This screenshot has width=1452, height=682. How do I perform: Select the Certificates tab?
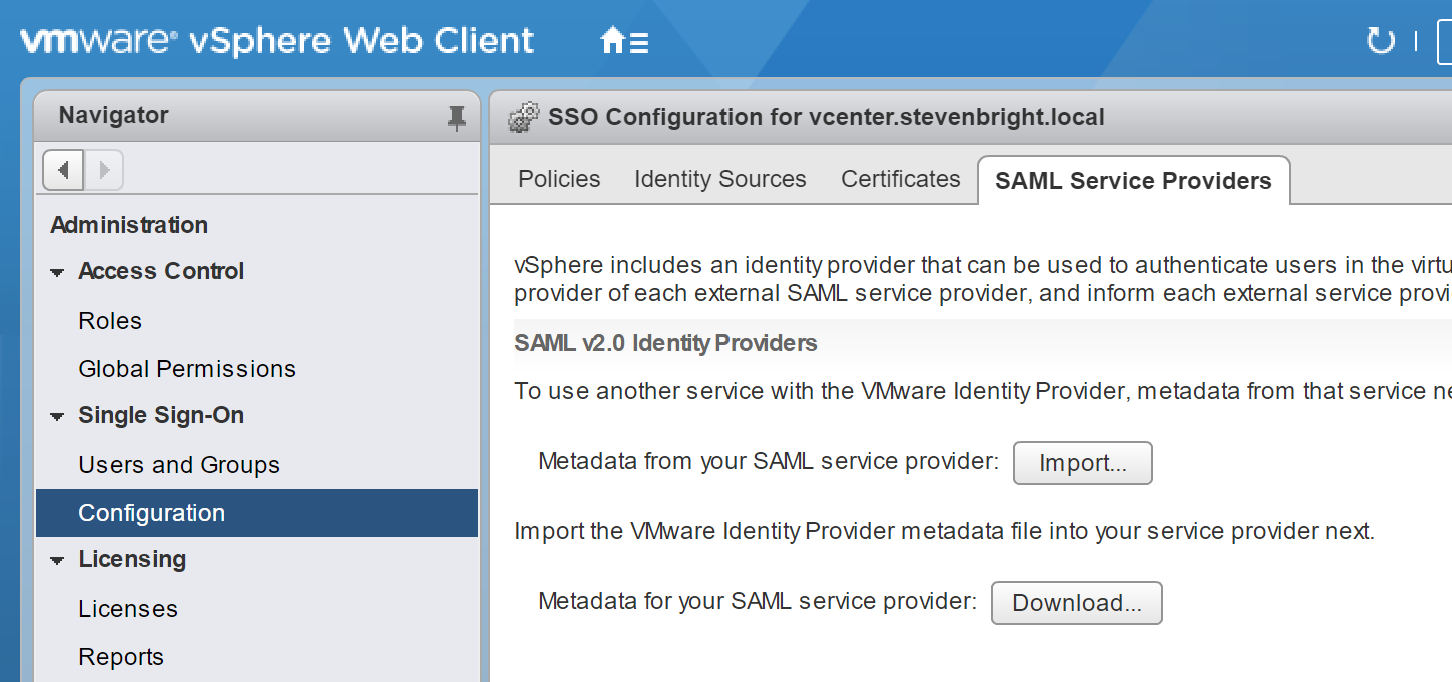(900, 179)
